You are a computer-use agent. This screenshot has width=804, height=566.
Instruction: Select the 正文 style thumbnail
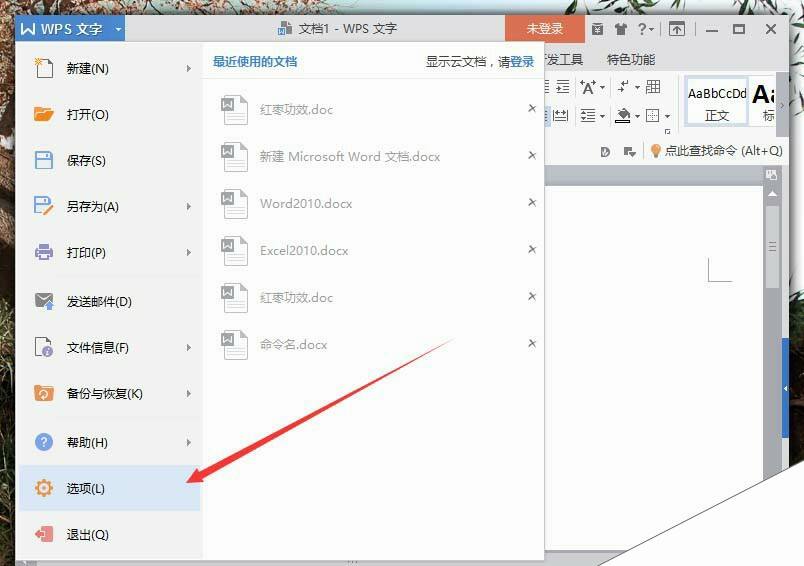point(717,102)
